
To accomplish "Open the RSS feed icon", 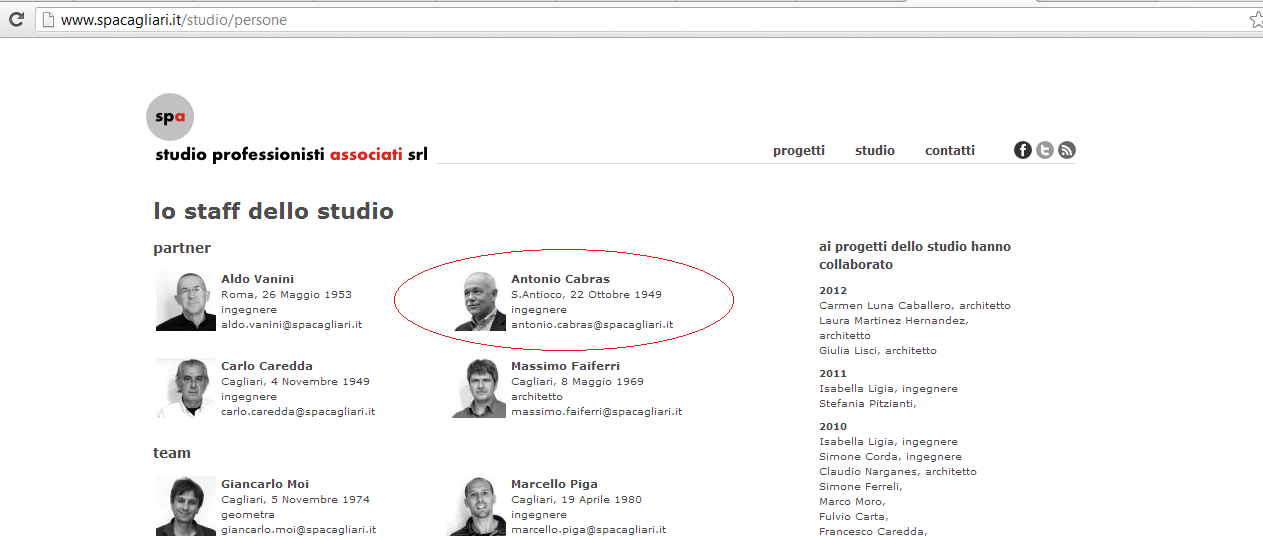I will pos(1067,150).
